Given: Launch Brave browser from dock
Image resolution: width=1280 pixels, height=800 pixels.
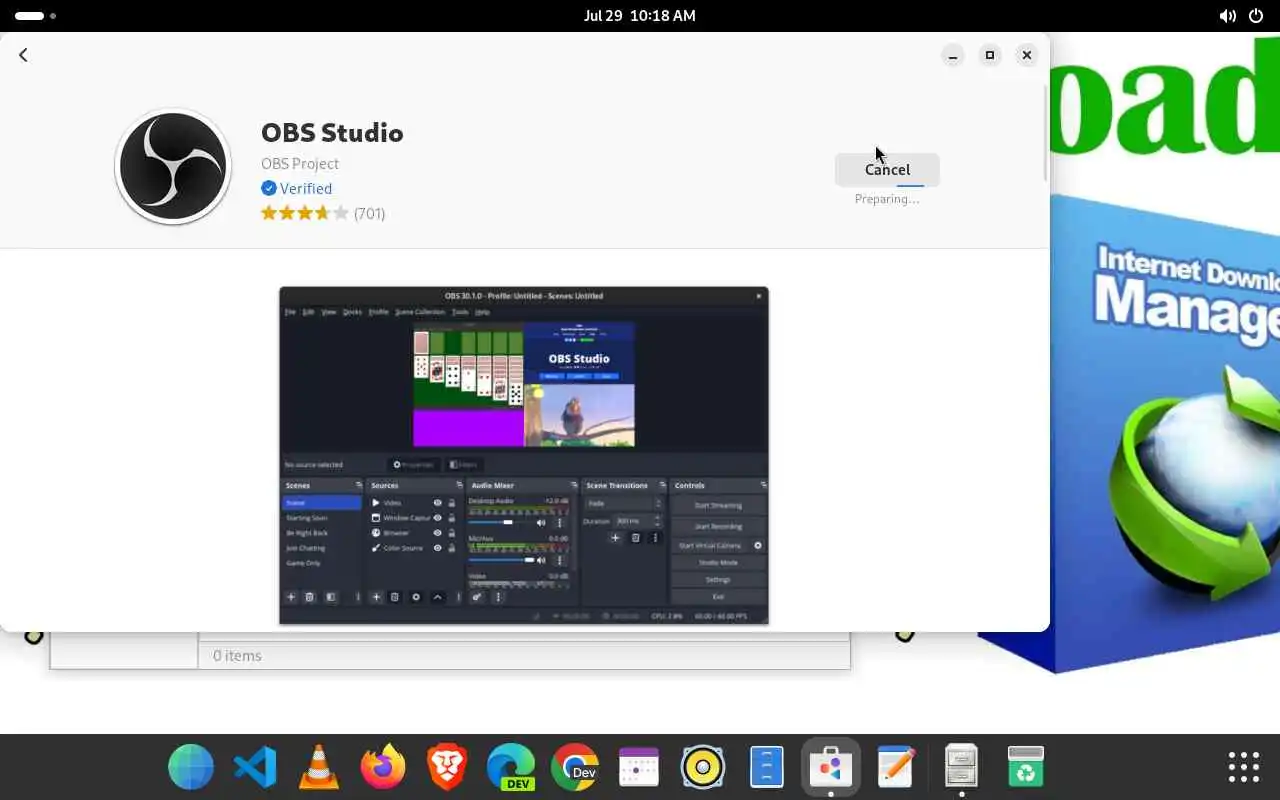Looking at the screenshot, I should (x=447, y=767).
